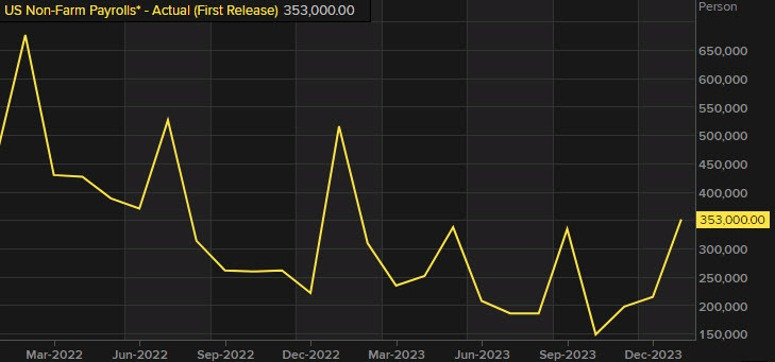This screenshot has width=775, height=362.
Task: Select the 353,000.00 value in legend header
Action: (319, 10)
